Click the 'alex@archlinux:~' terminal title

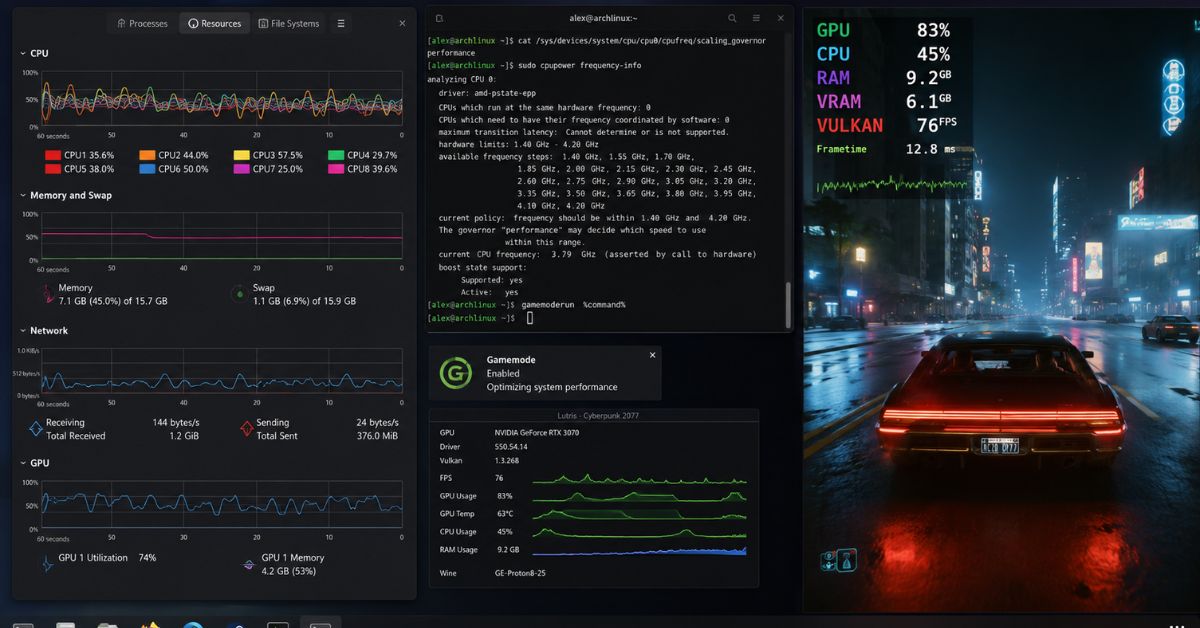click(x=603, y=19)
